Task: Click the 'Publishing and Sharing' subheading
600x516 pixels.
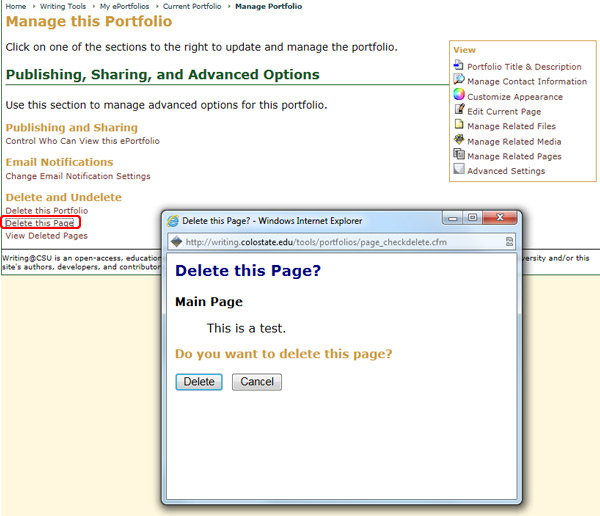Action: [72, 127]
